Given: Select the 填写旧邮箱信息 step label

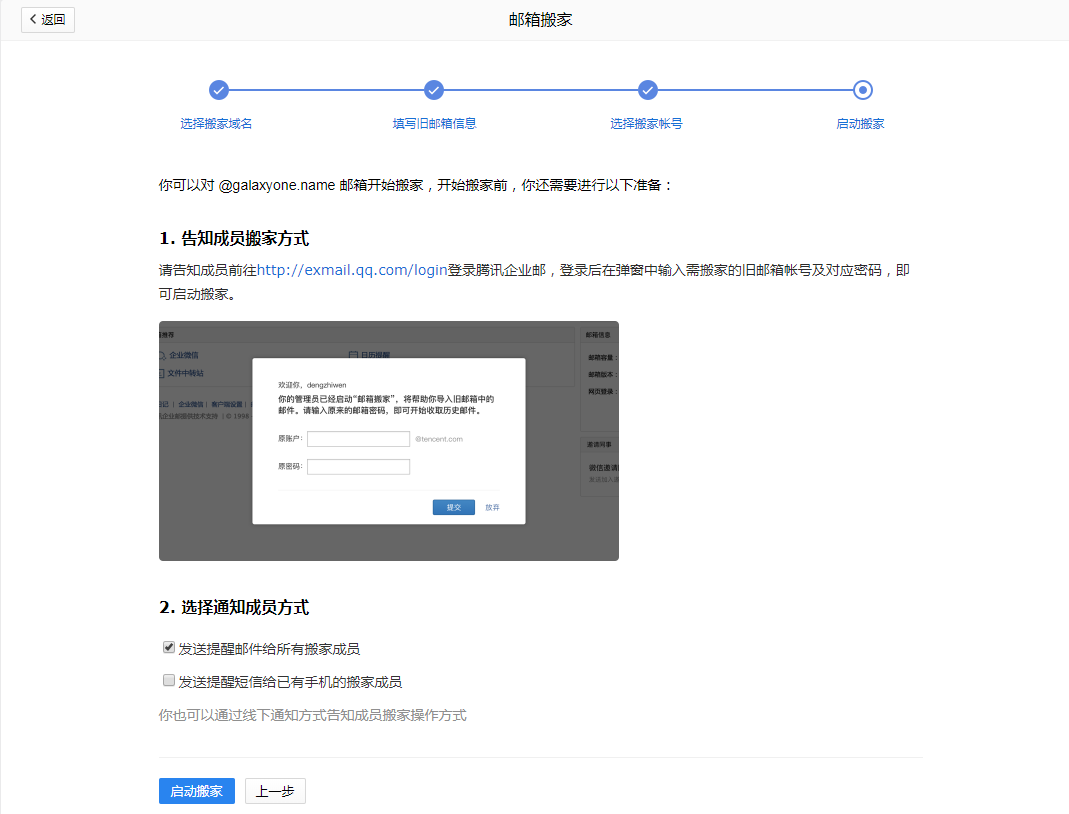Looking at the screenshot, I should pyautogui.click(x=434, y=124).
